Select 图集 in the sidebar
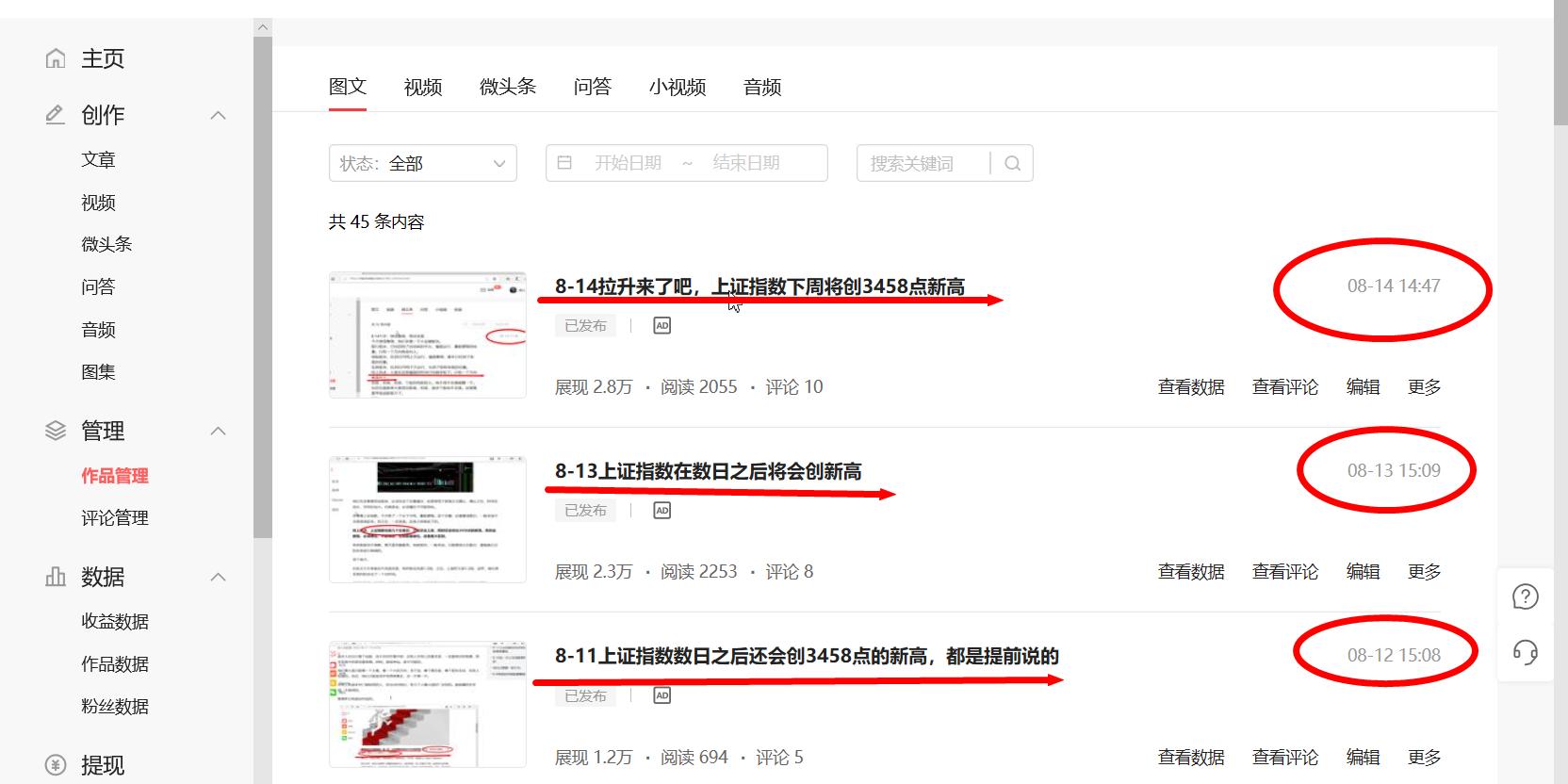The height and width of the screenshot is (784, 1568). [x=98, y=372]
